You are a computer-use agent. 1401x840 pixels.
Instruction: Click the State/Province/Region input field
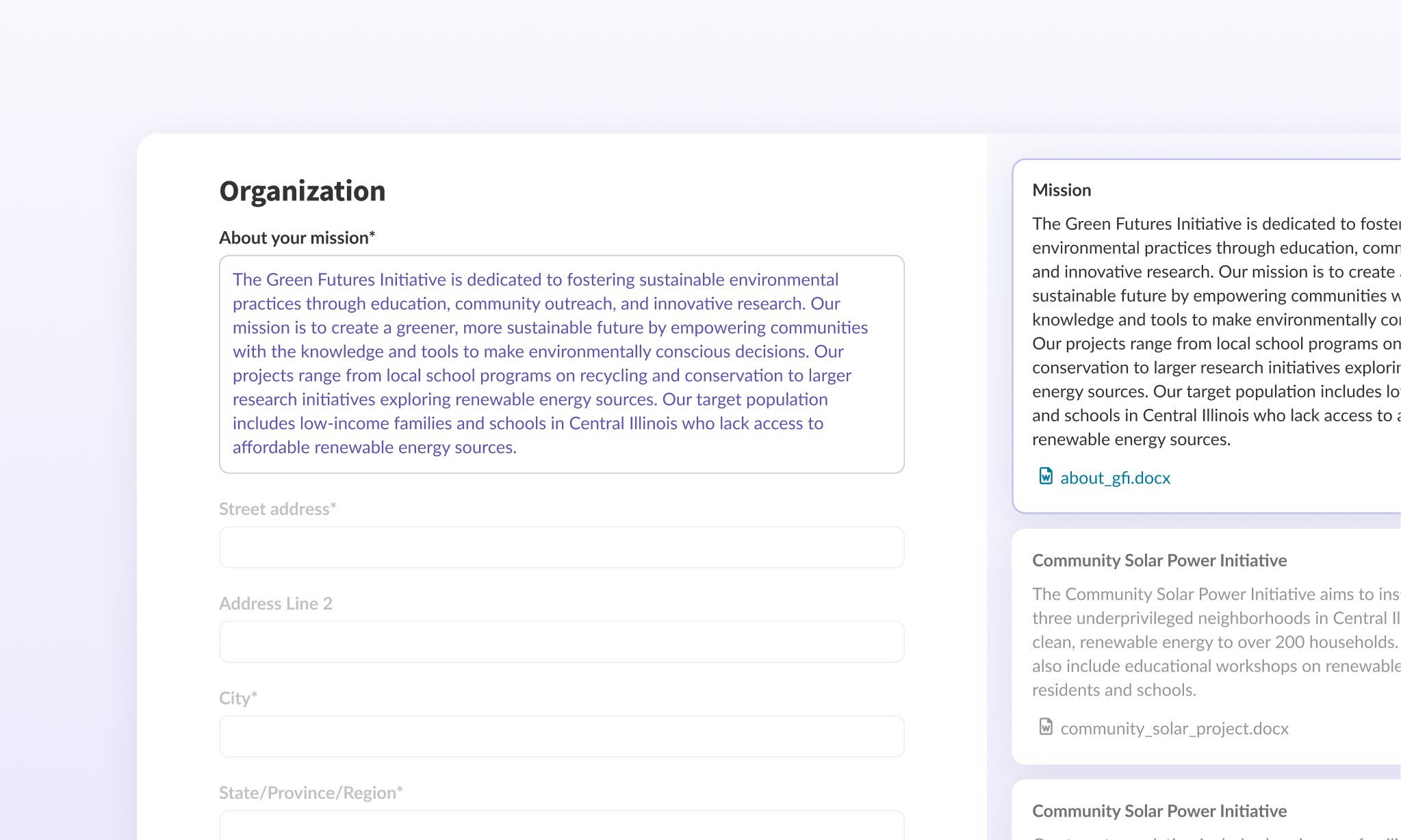561,828
